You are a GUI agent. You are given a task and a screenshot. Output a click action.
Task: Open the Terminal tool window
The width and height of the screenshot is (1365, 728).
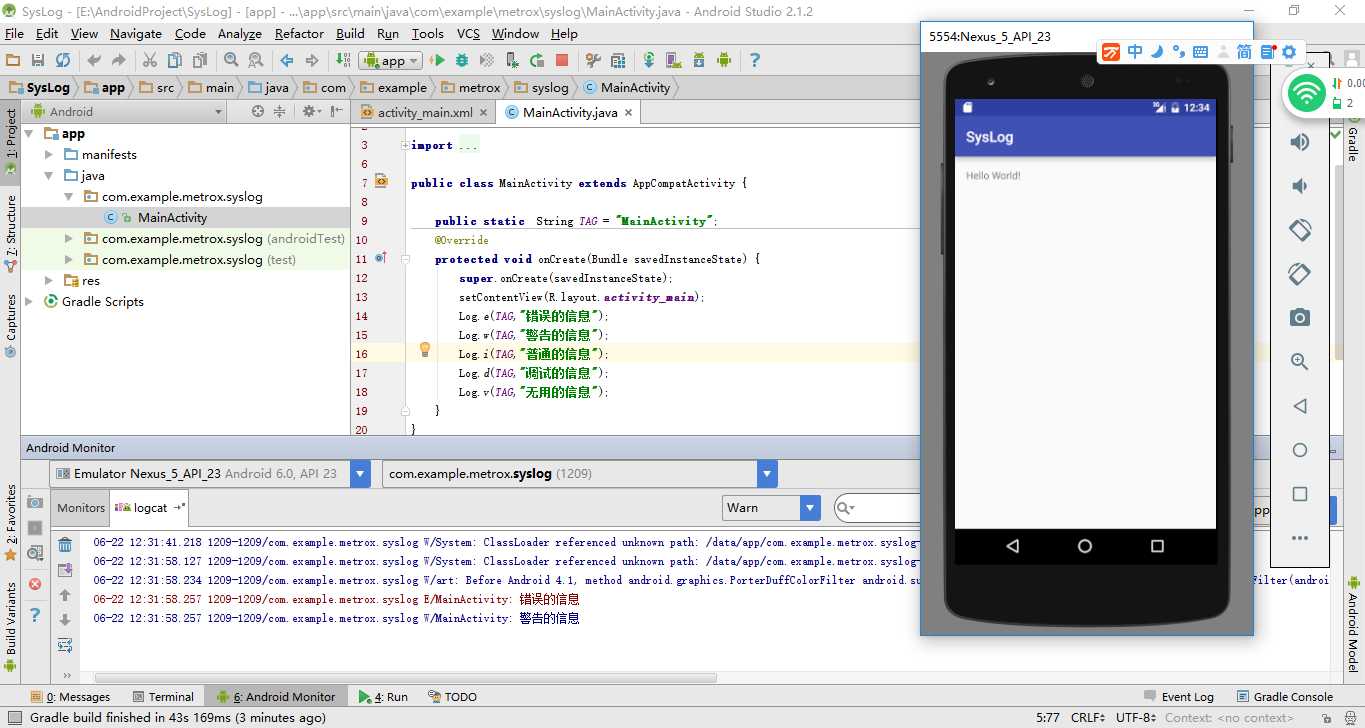(x=163, y=697)
